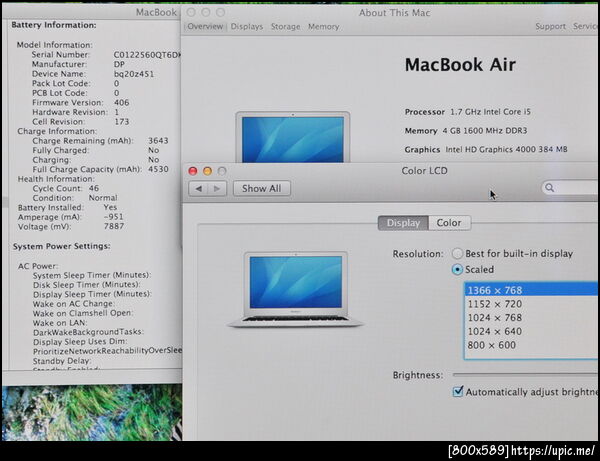Open Displays tab in About This Mac
This screenshot has height=461, width=600.
pos(247,27)
